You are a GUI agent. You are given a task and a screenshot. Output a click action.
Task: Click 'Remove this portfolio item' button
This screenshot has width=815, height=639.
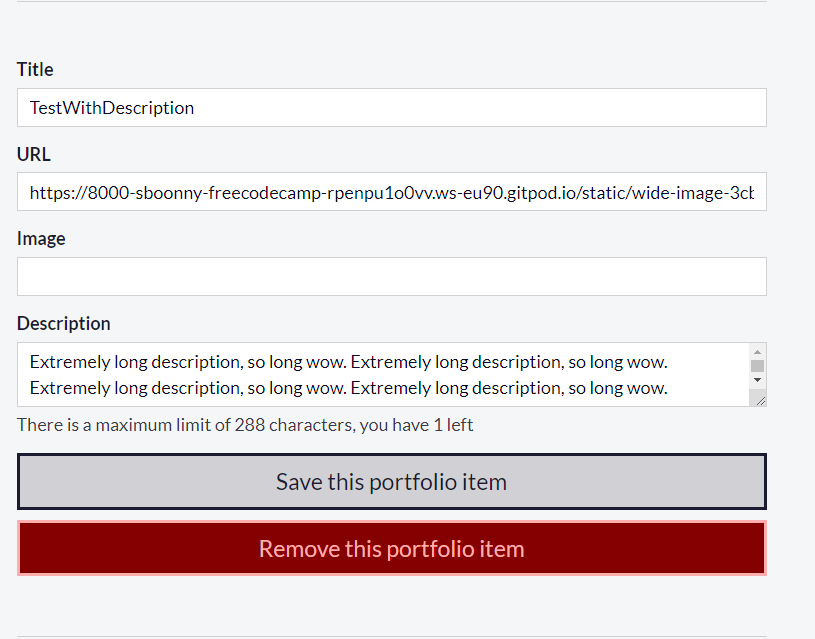tap(391, 548)
